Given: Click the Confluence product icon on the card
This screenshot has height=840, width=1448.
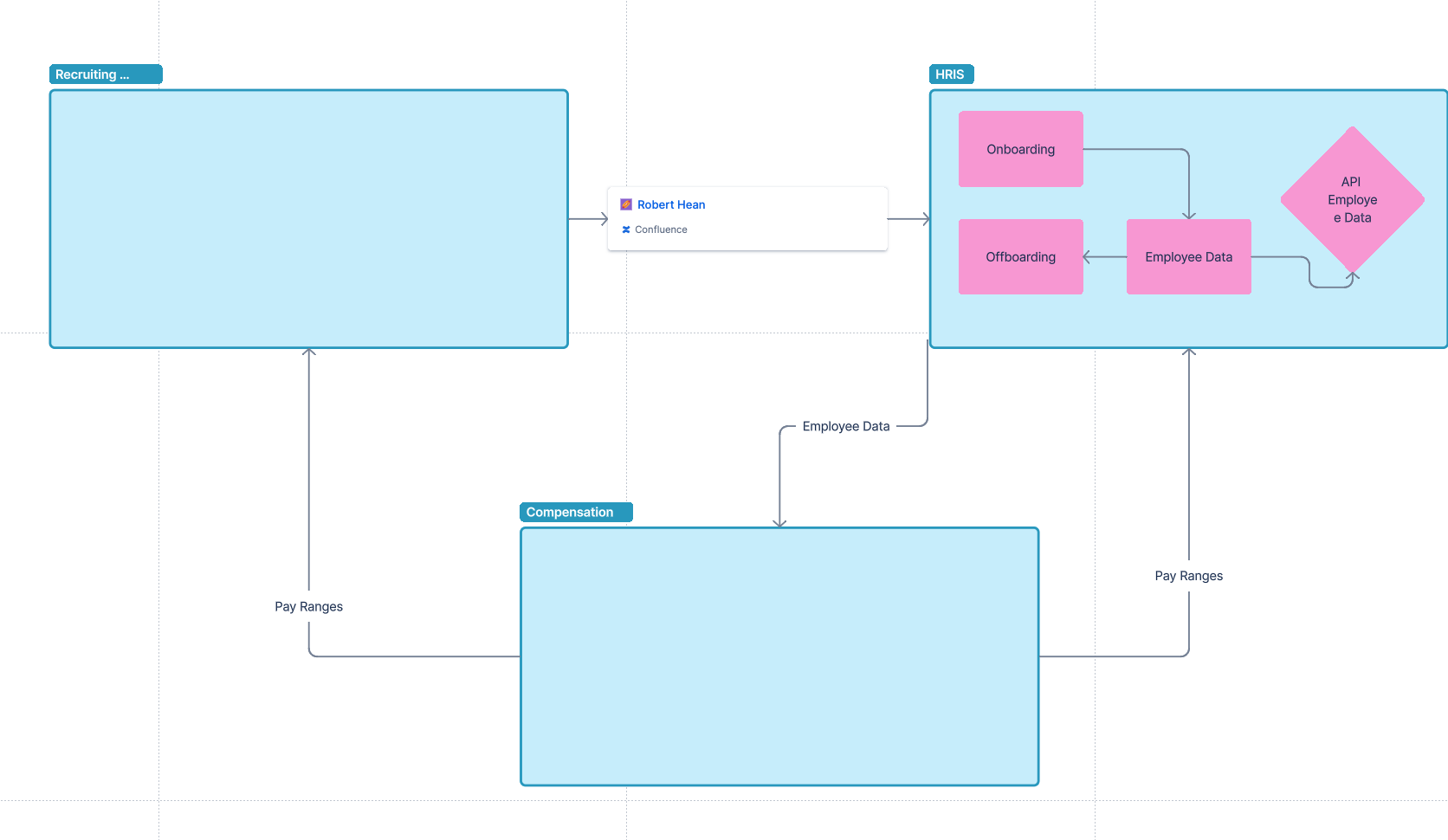Looking at the screenshot, I should (x=625, y=229).
